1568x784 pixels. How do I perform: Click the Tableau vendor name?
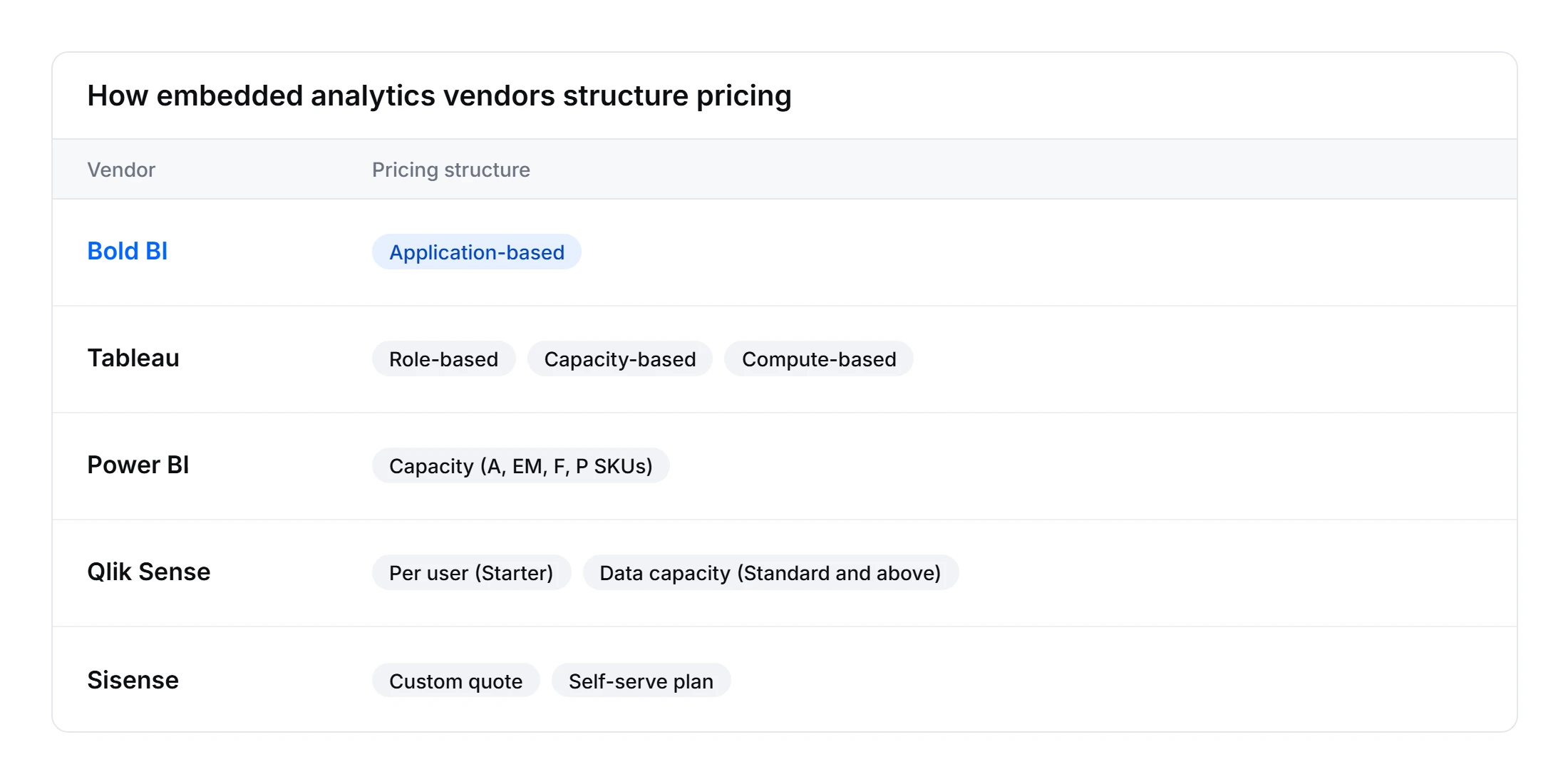tap(133, 359)
